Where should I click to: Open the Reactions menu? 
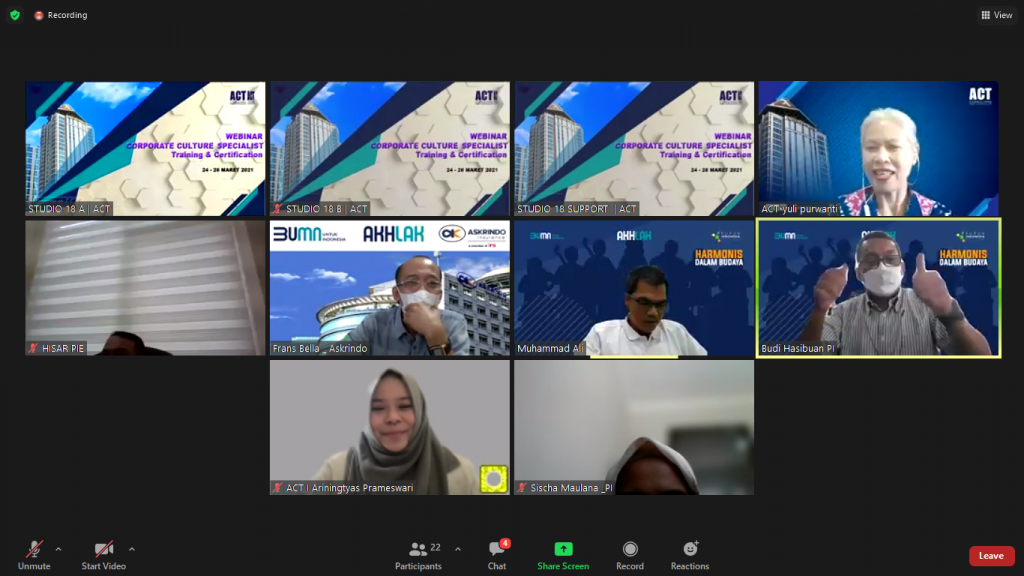click(x=690, y=555)
